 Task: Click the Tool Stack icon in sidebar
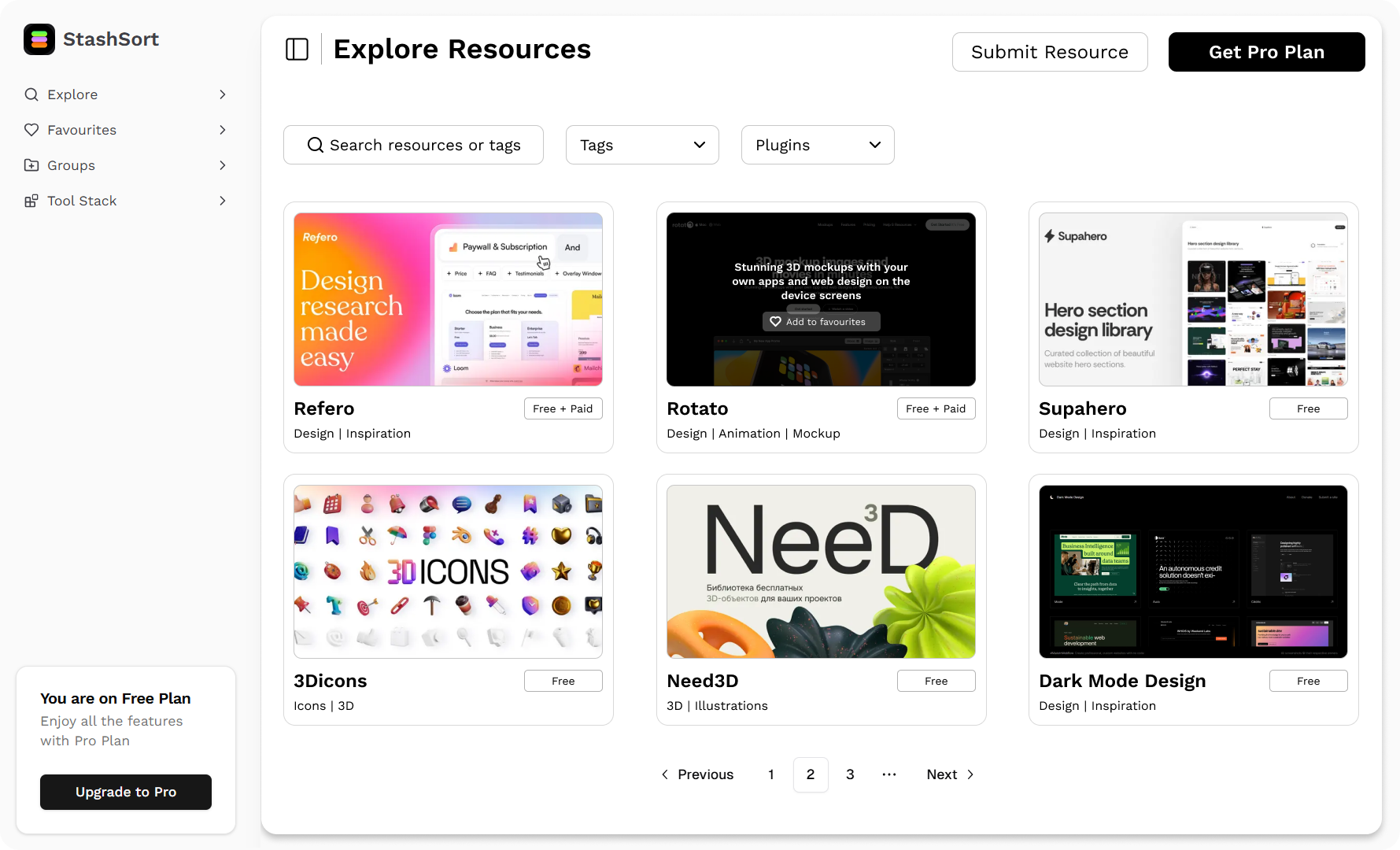[x=31, y=201]
